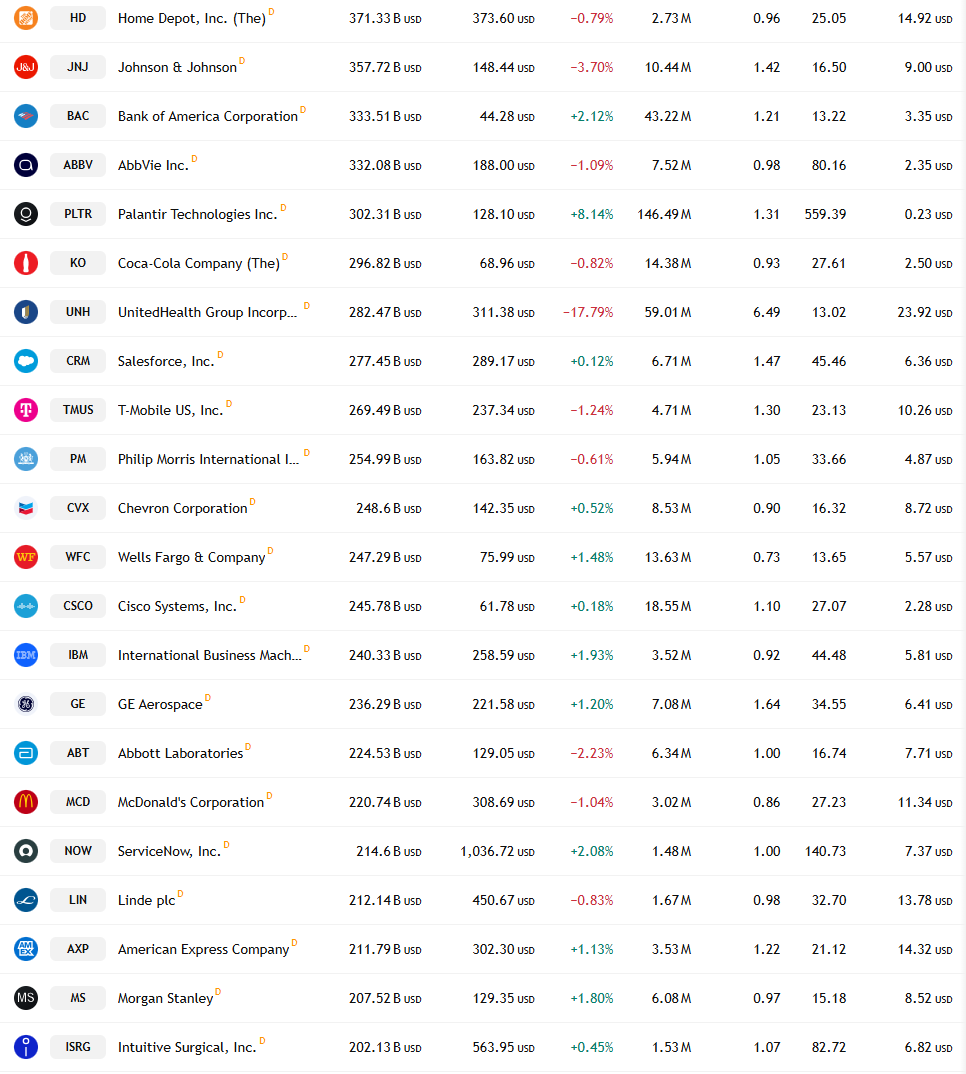Image resolution: width=966 pixels, height=1074 pixels.
Task: Open McDonald's Corporation link
Action: tap(190, 802)
